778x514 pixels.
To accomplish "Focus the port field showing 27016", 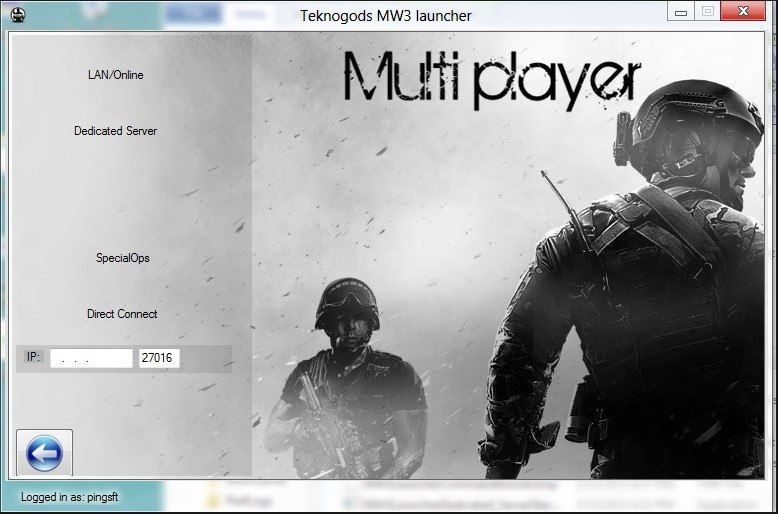I will point(159,358).
